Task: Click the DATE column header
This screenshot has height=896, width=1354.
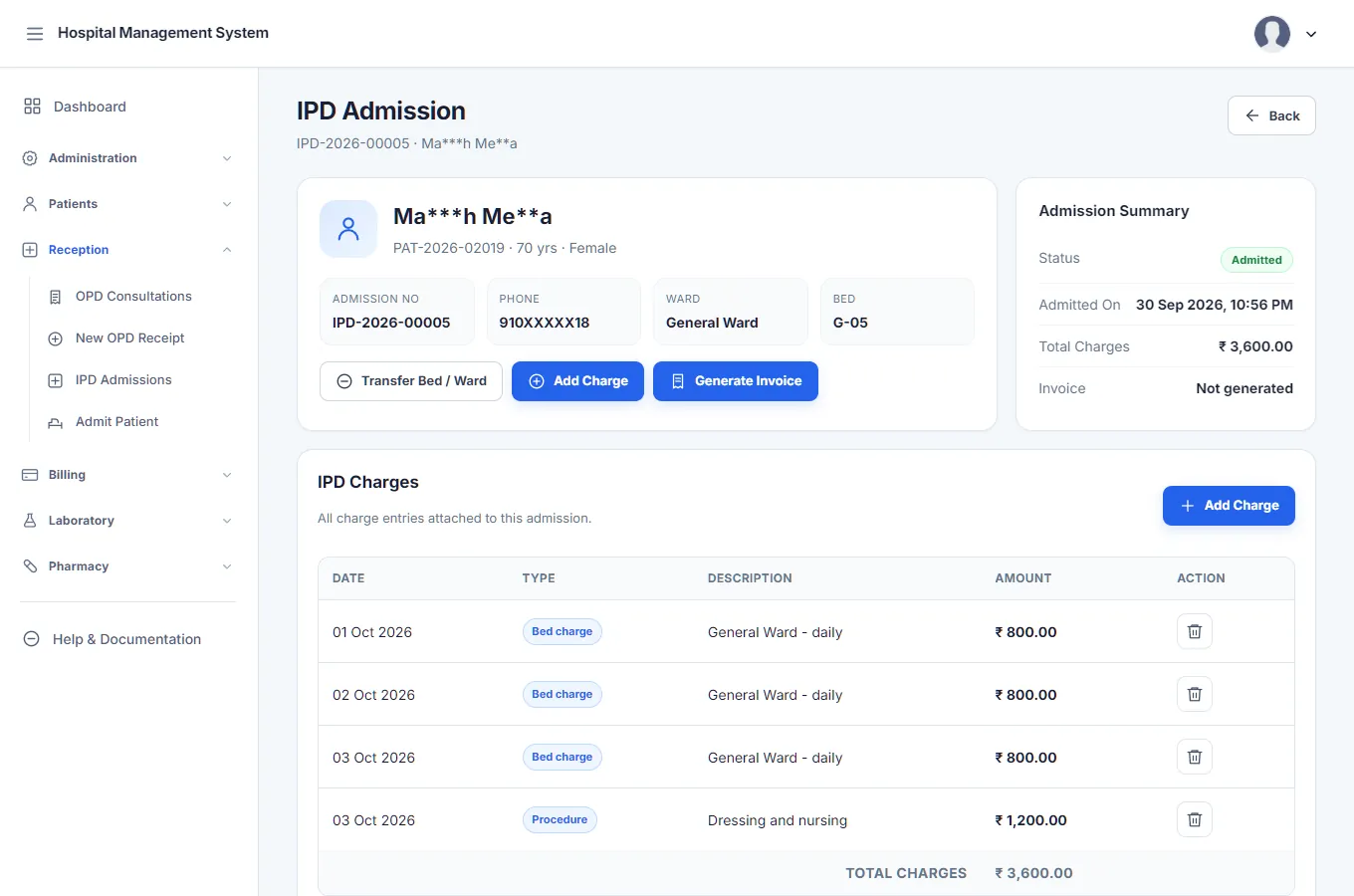Action: pyautogui.click(x=348, y=578)
